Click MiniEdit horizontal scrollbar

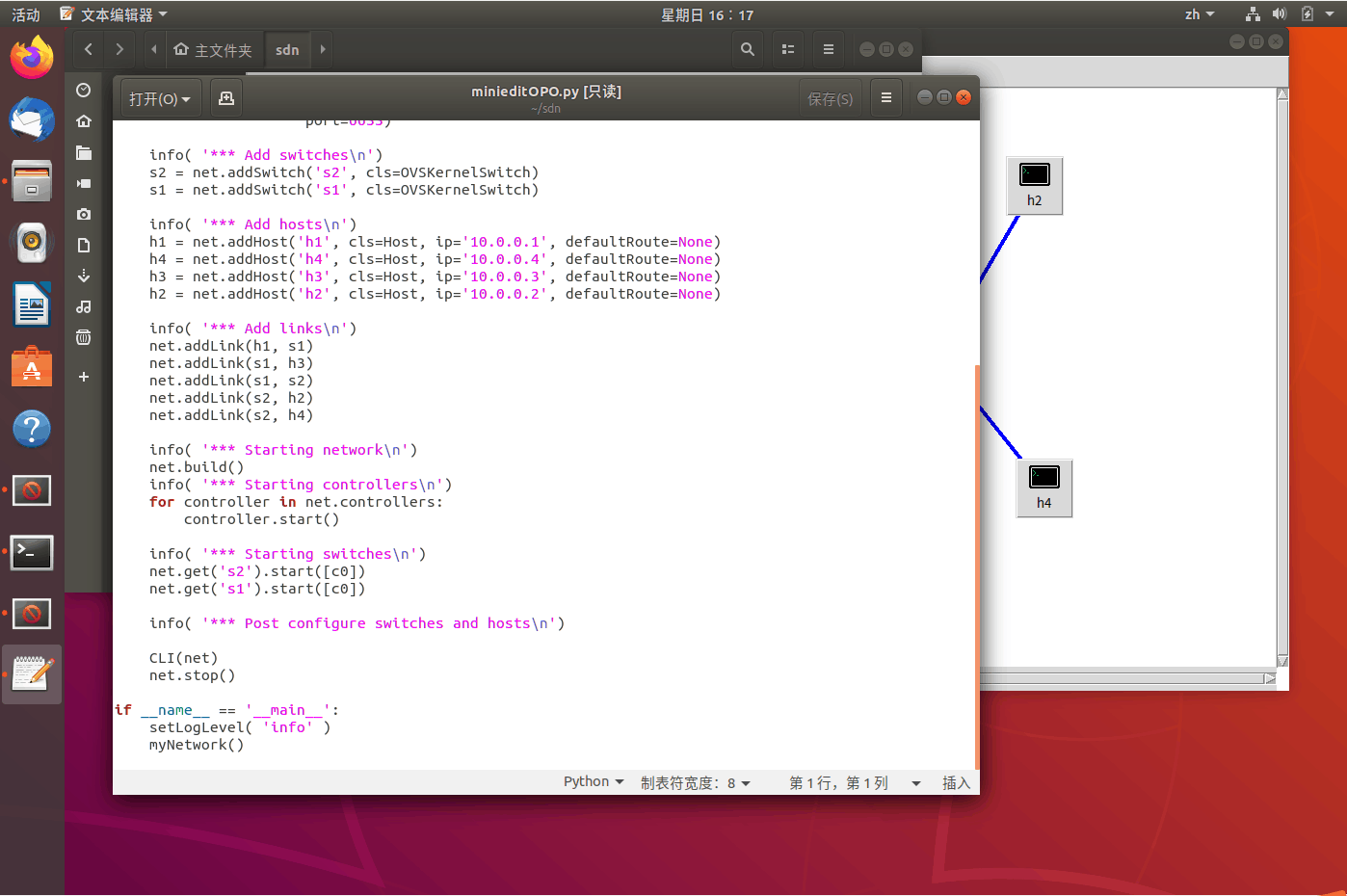point(1128,678)
